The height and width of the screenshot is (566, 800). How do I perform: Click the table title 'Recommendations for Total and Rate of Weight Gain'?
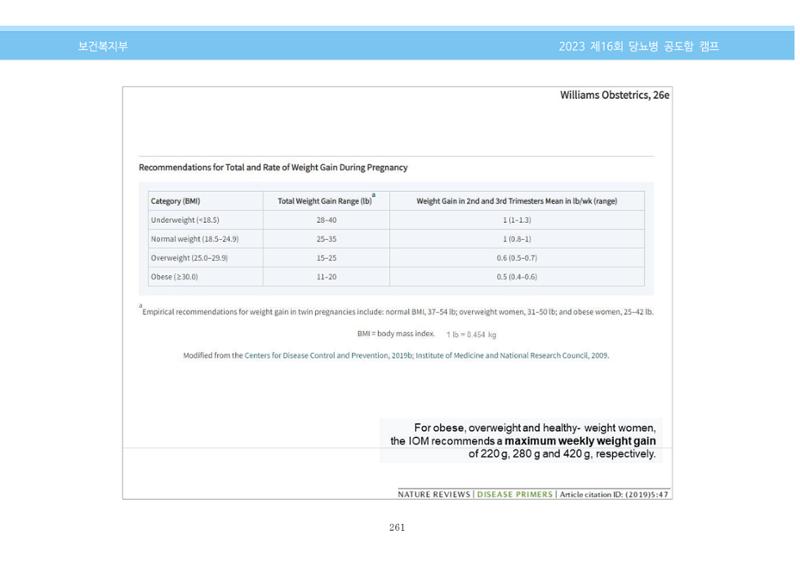coord(273,167)
